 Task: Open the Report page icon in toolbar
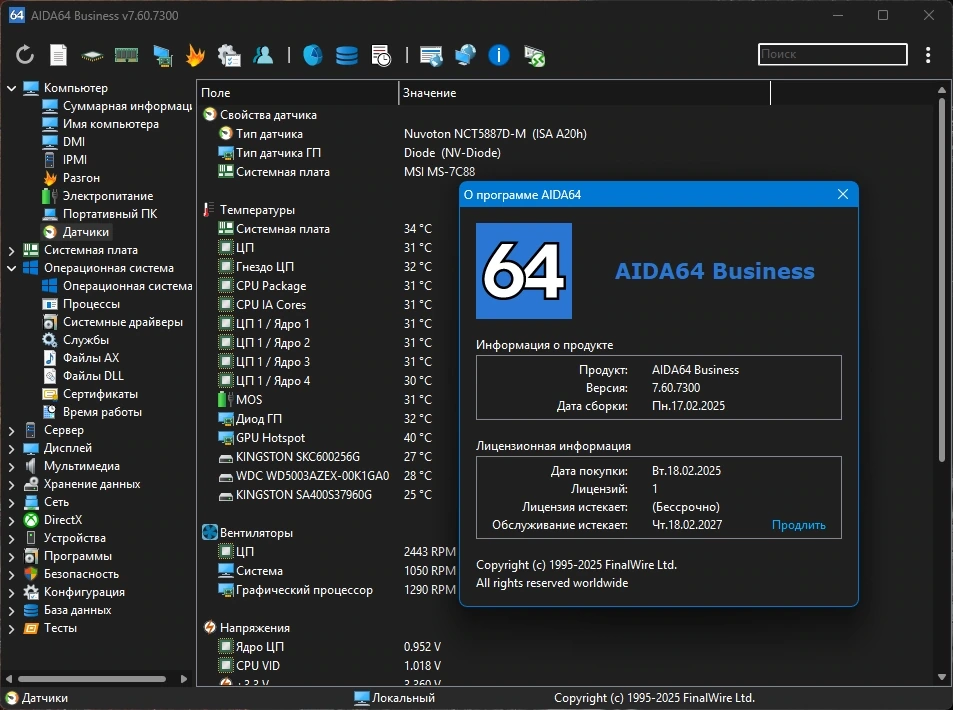tap(58, 55)
